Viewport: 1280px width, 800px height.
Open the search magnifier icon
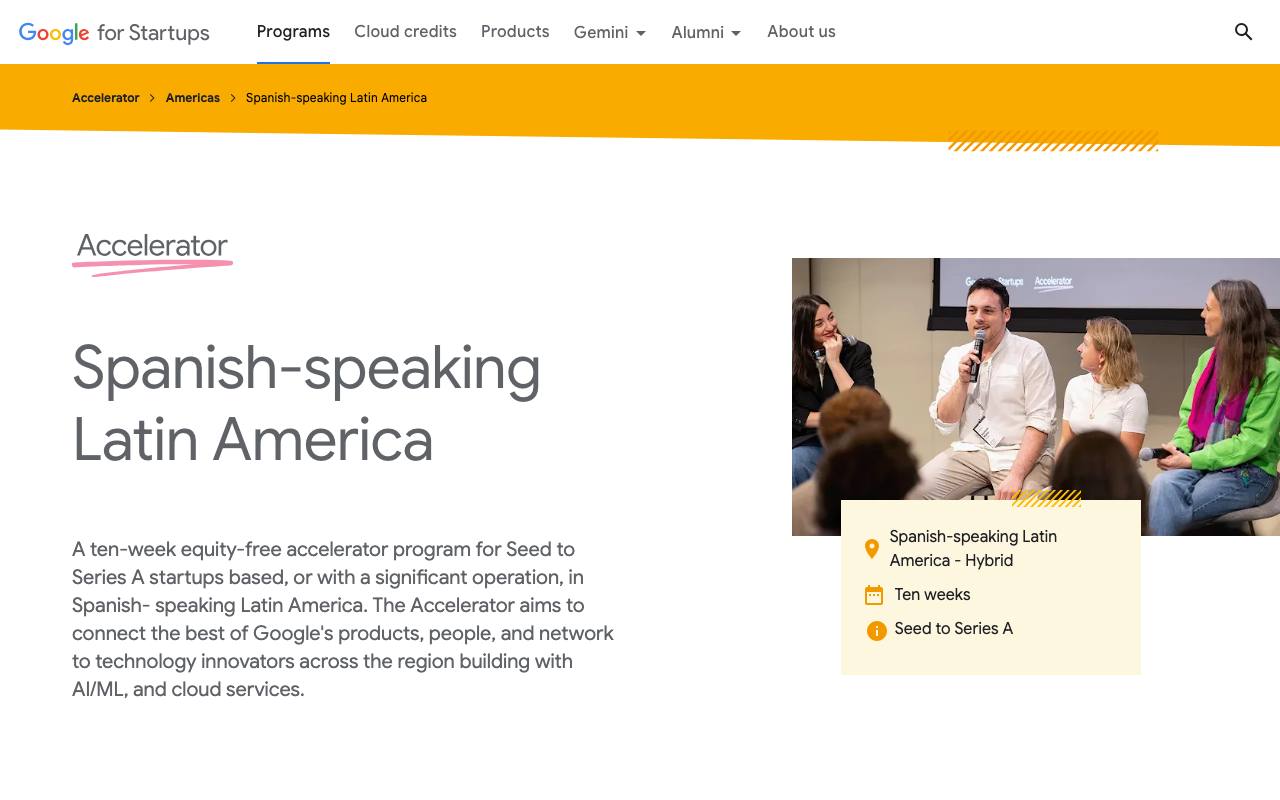coord(1243,32)
